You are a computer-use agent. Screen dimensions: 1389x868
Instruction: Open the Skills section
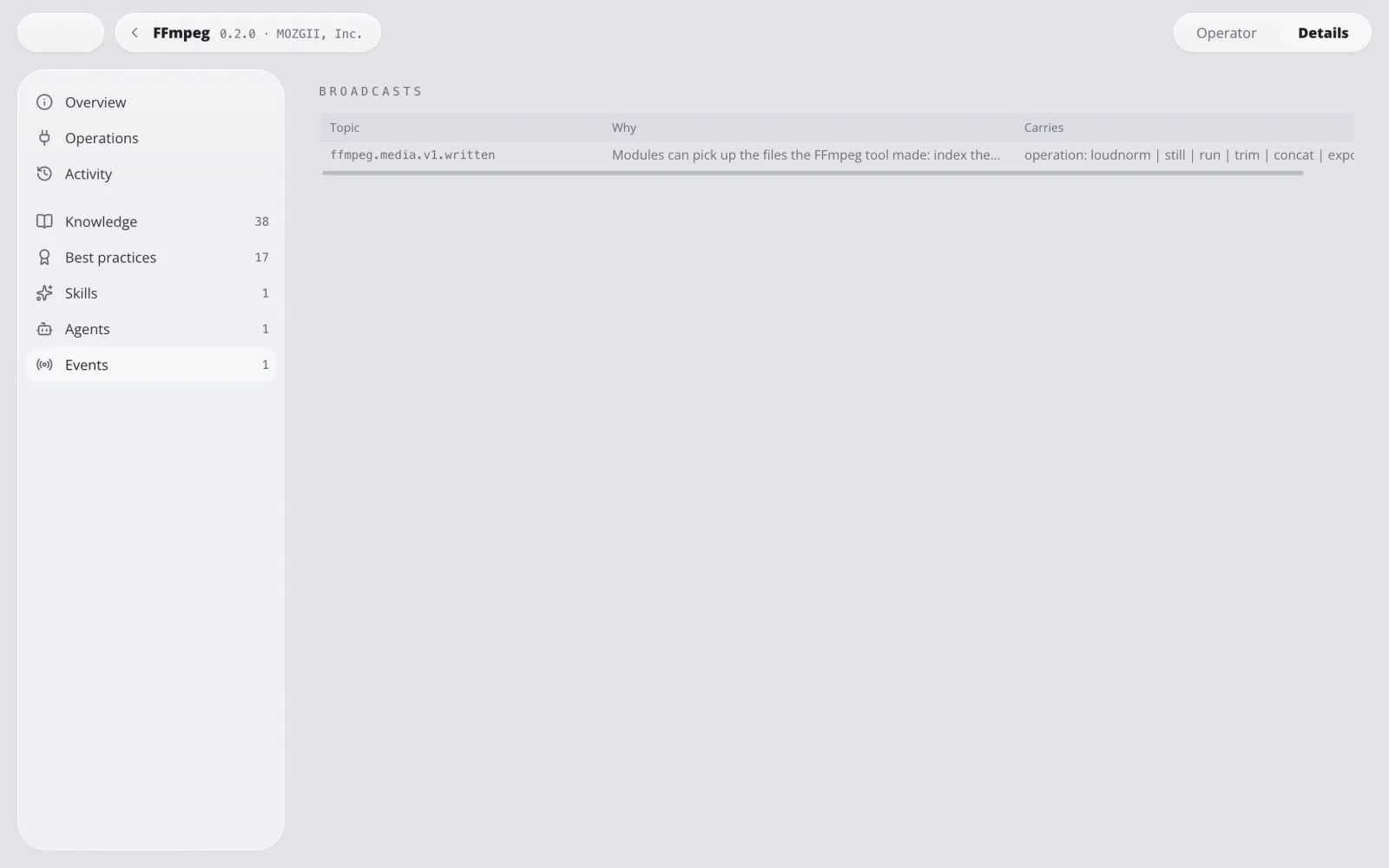(x=151, y=293)
